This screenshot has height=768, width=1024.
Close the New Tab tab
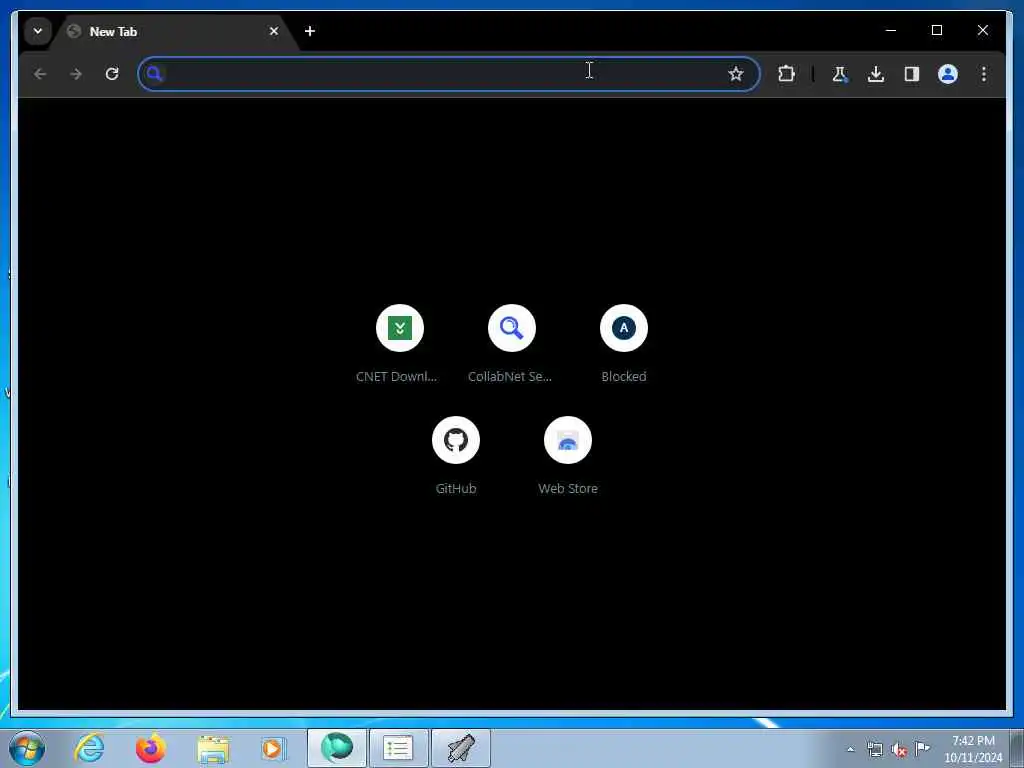(274, 31)
